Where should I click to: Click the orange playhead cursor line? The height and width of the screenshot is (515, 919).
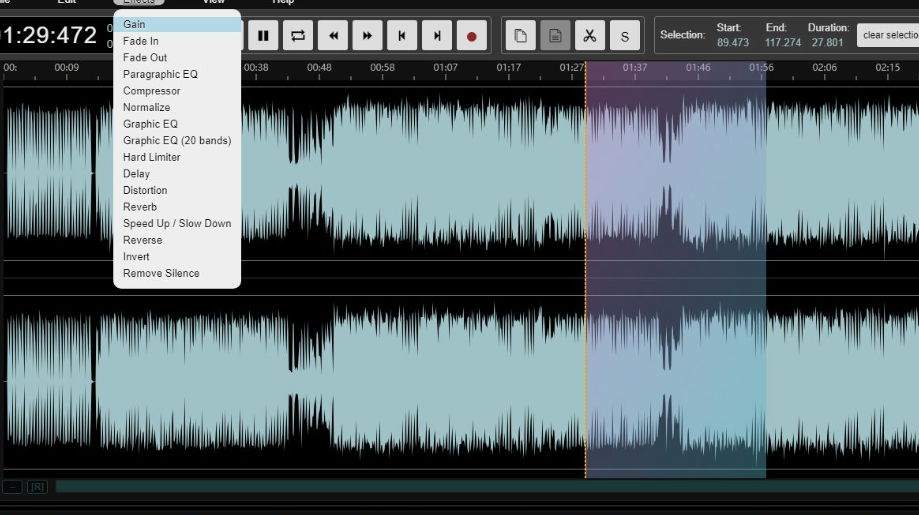point(585,270)
